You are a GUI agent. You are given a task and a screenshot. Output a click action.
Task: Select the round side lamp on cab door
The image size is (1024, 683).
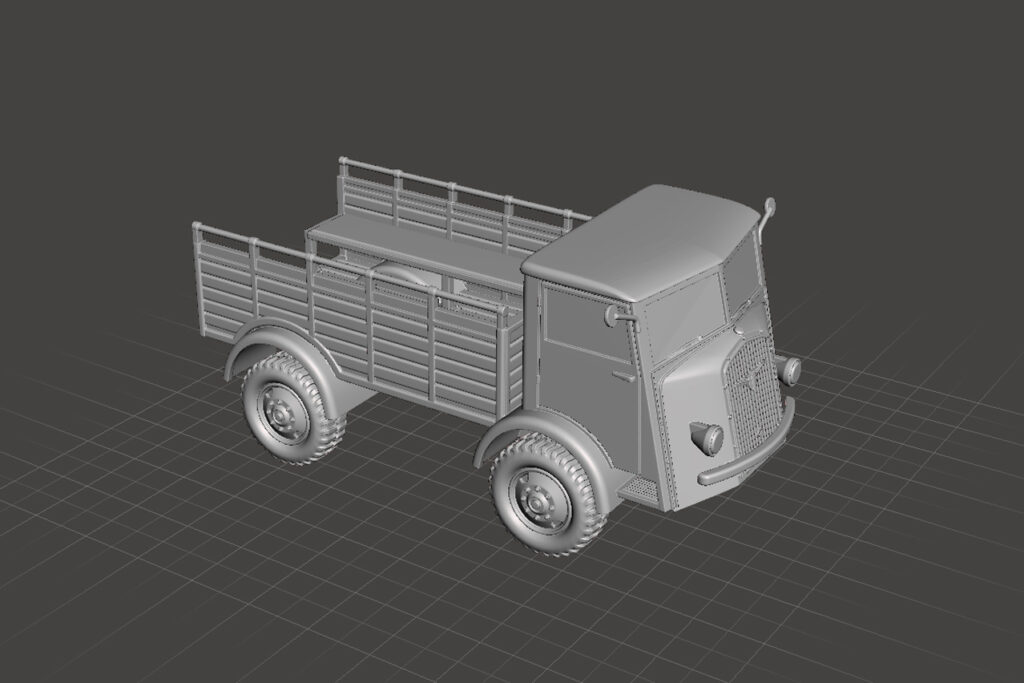[612, 315]
